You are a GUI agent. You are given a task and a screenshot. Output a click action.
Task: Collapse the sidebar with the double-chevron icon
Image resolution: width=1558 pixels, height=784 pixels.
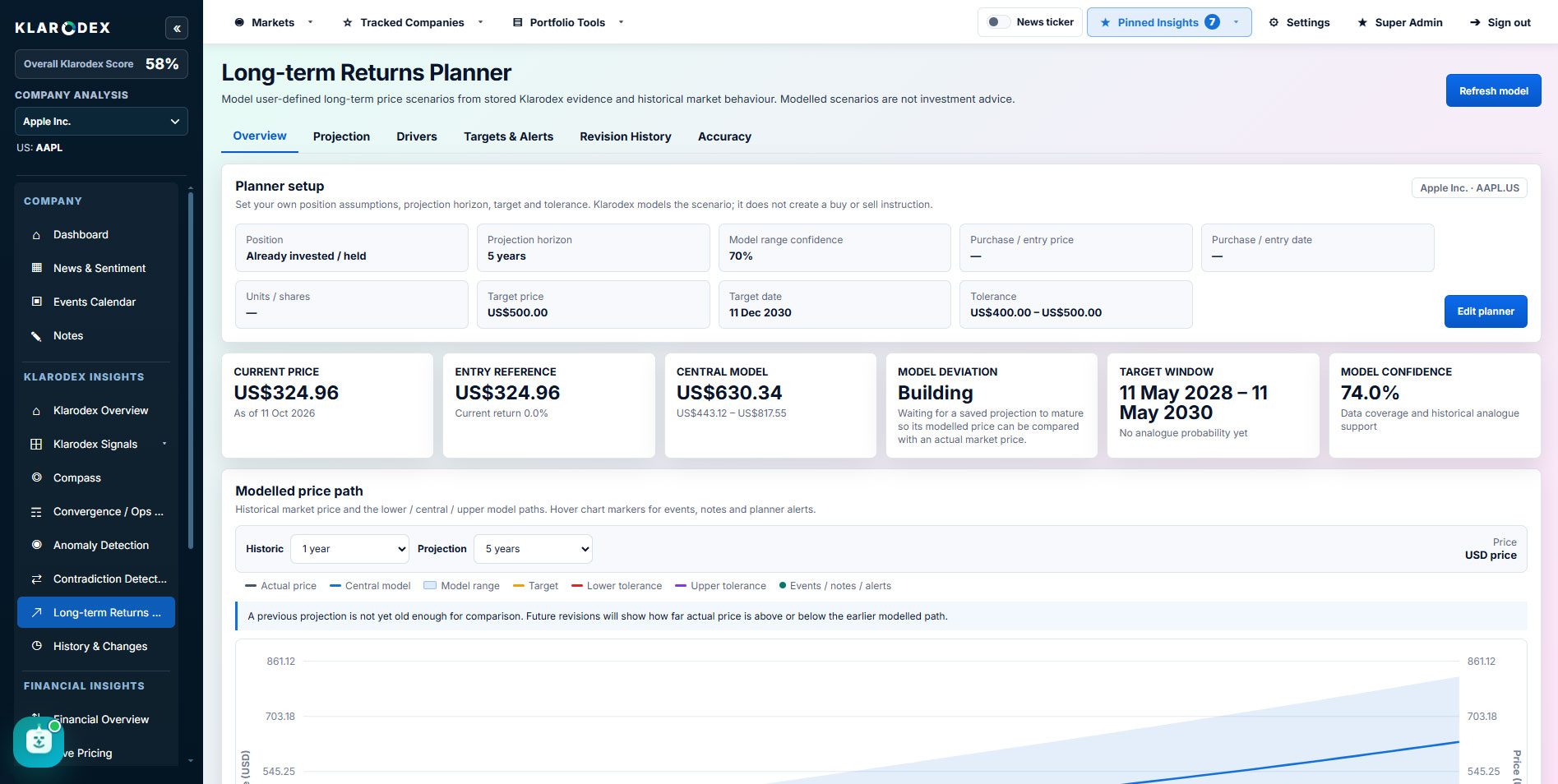coord(177,28)
